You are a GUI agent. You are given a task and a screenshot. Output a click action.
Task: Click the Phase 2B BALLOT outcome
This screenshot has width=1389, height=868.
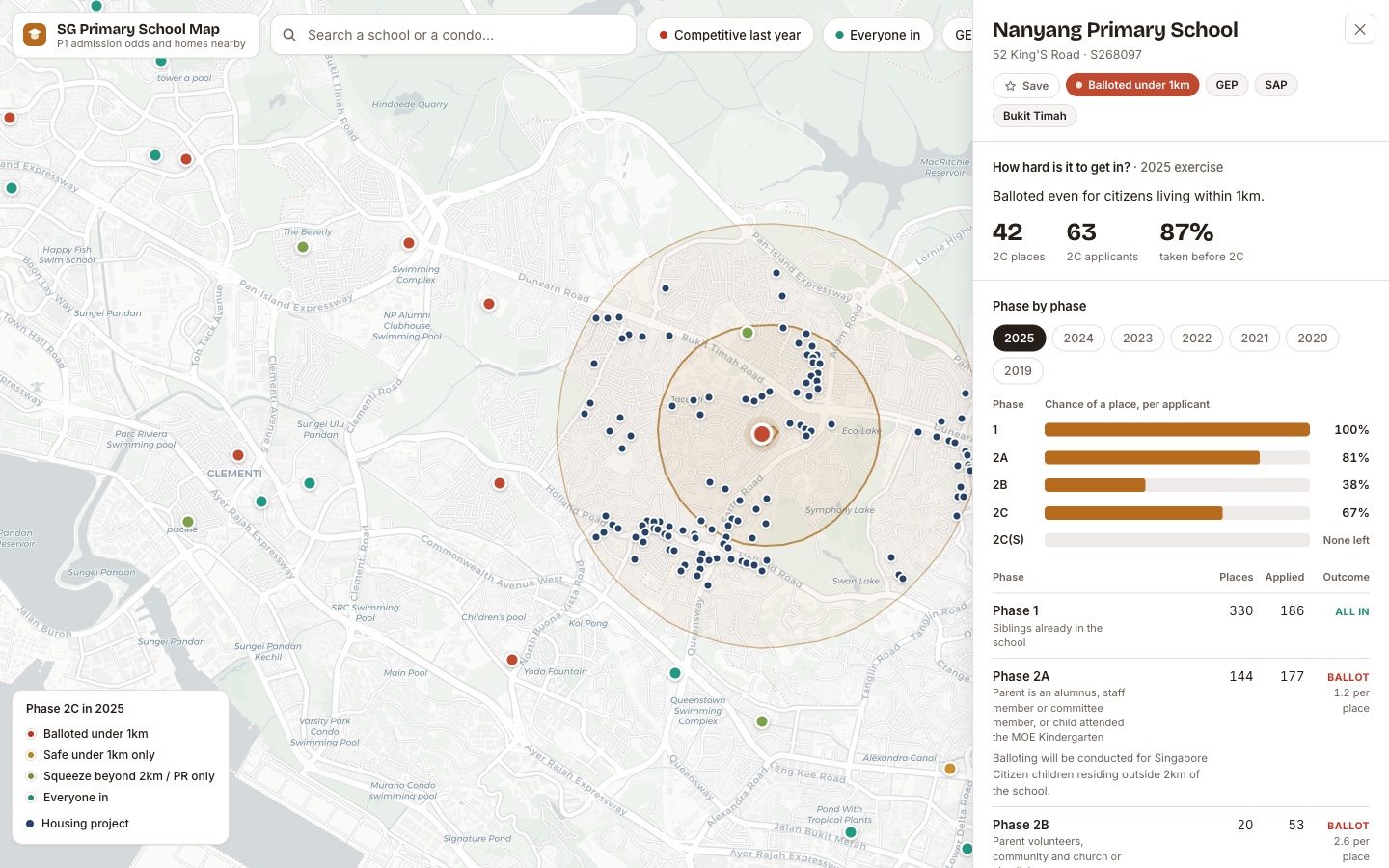(1348, 826)
